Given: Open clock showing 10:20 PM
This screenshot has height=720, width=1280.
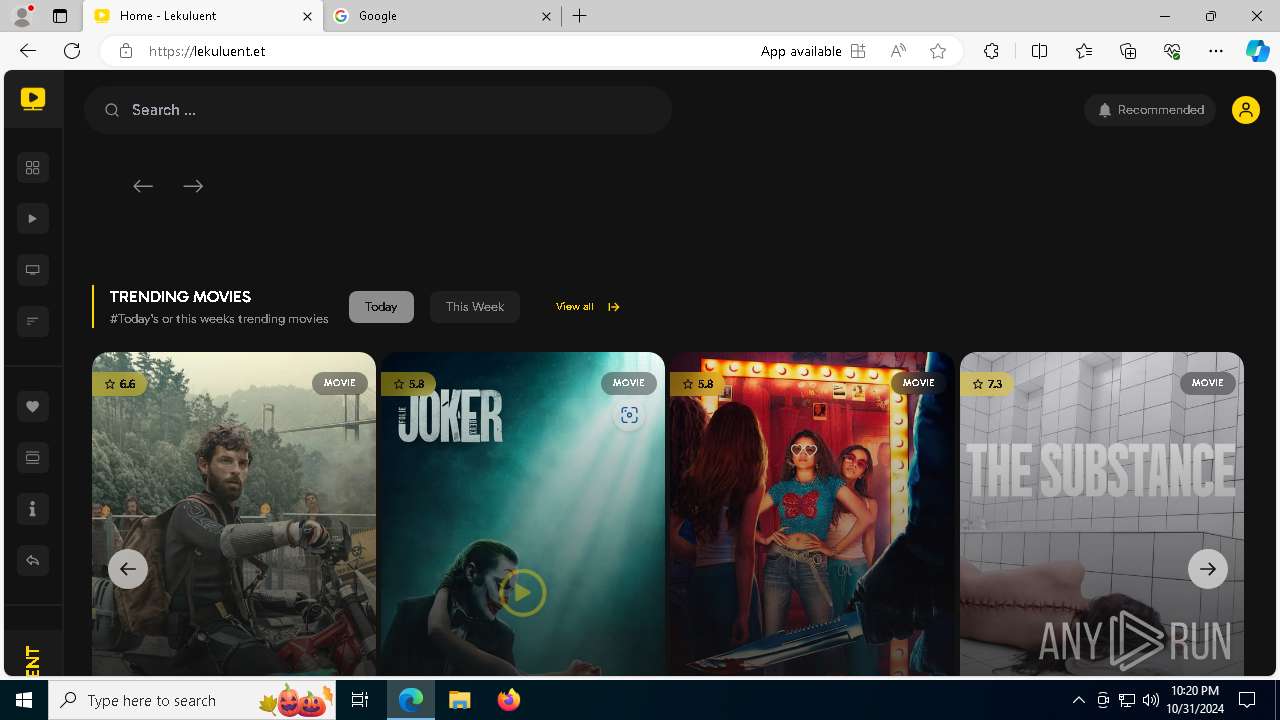Looking at the screenshot, I should [x=1195, y=700].
